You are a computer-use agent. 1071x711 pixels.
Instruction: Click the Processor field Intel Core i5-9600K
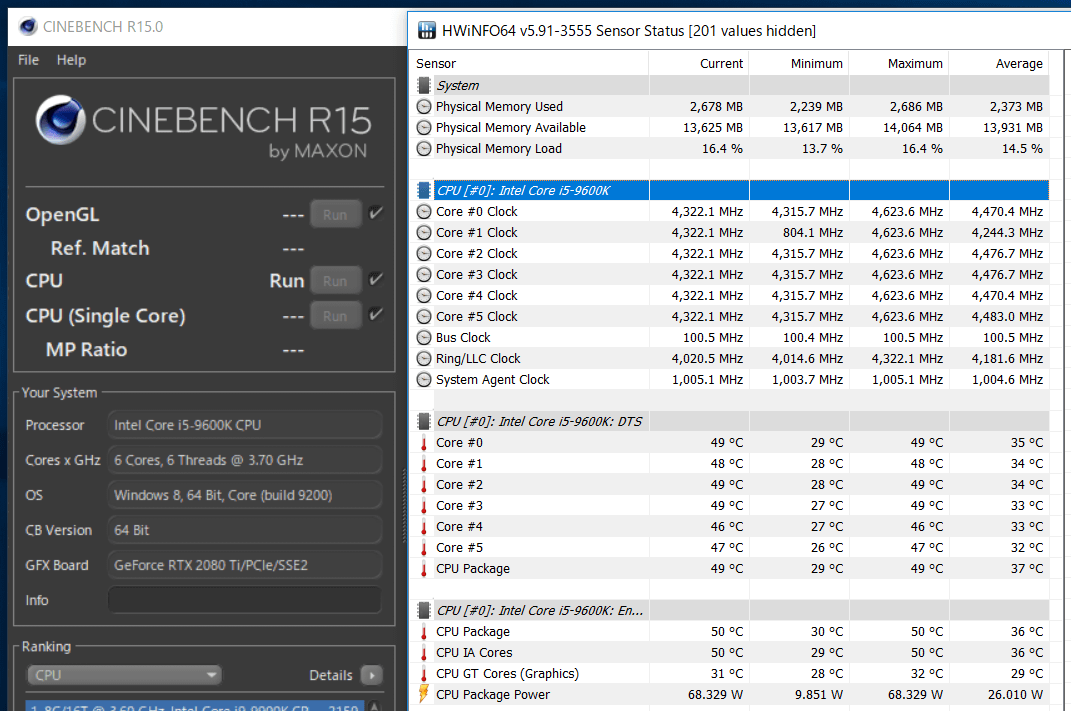245,425
